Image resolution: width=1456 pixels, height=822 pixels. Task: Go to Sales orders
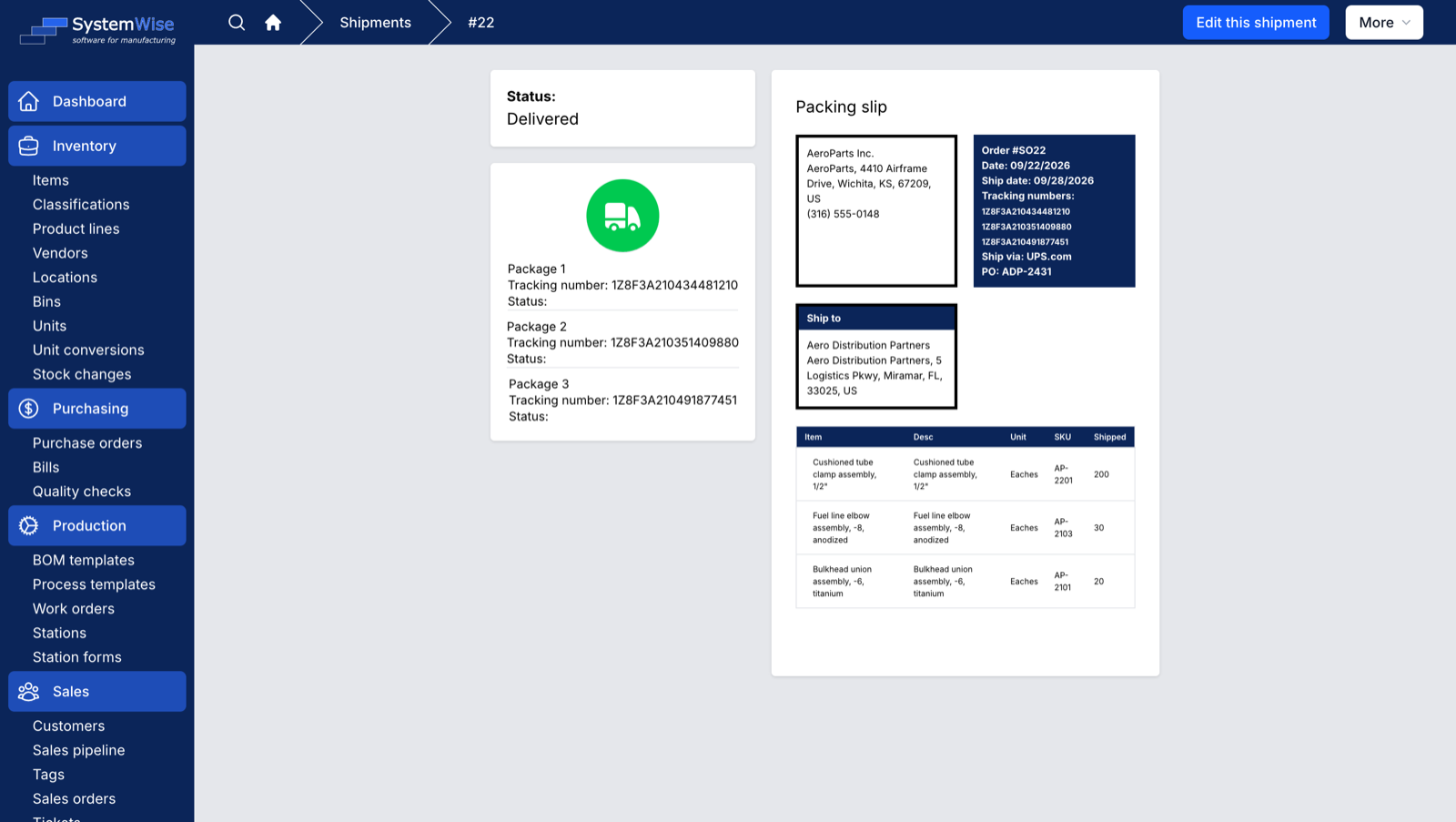[x=74, y=799]
